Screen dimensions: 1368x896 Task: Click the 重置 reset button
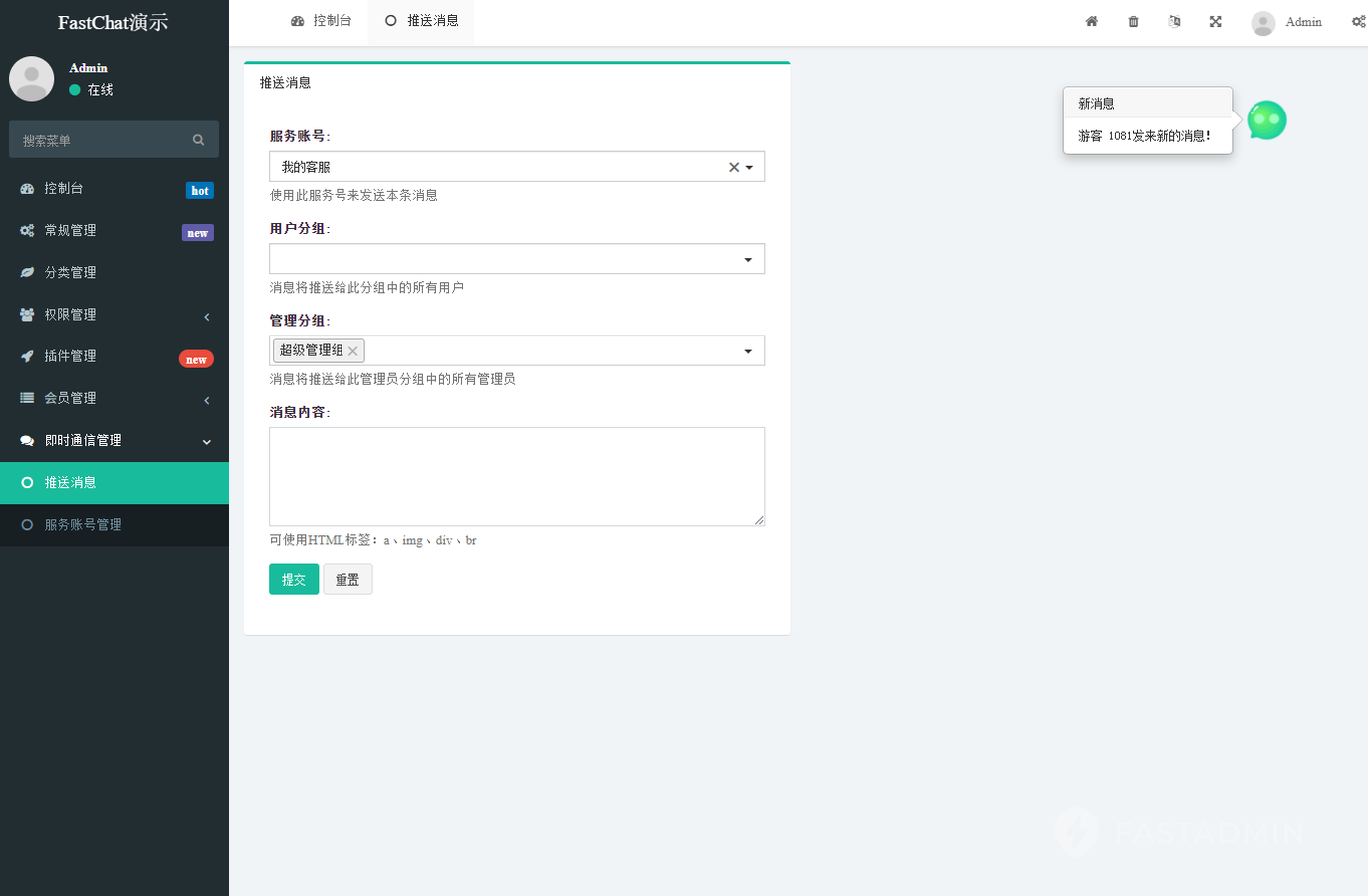click(347, 579)
